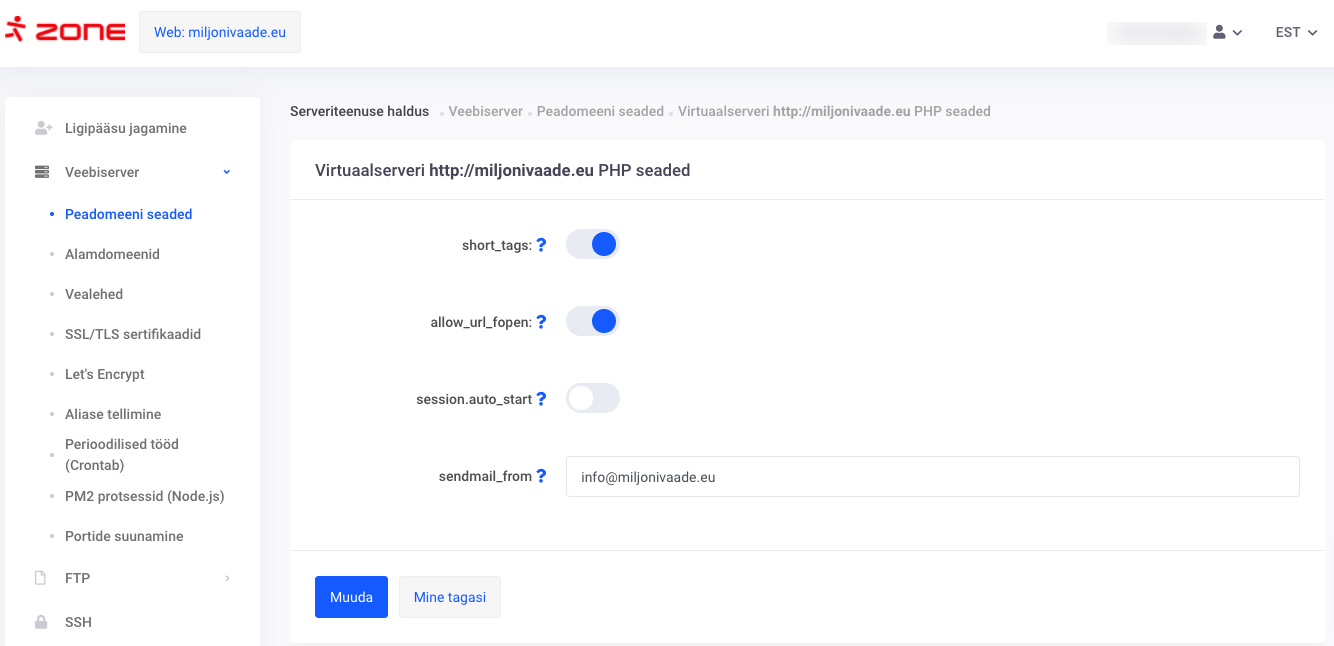The width and height of the screenshot is (1334, 646).
Task: Click the question mark beside allow_url_fopen
Action: tap(541, 322)
